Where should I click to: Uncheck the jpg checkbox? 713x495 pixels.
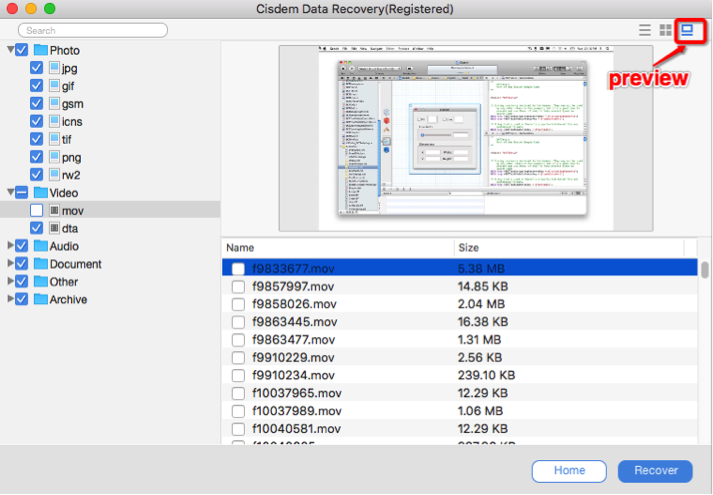tap(36, 68)
